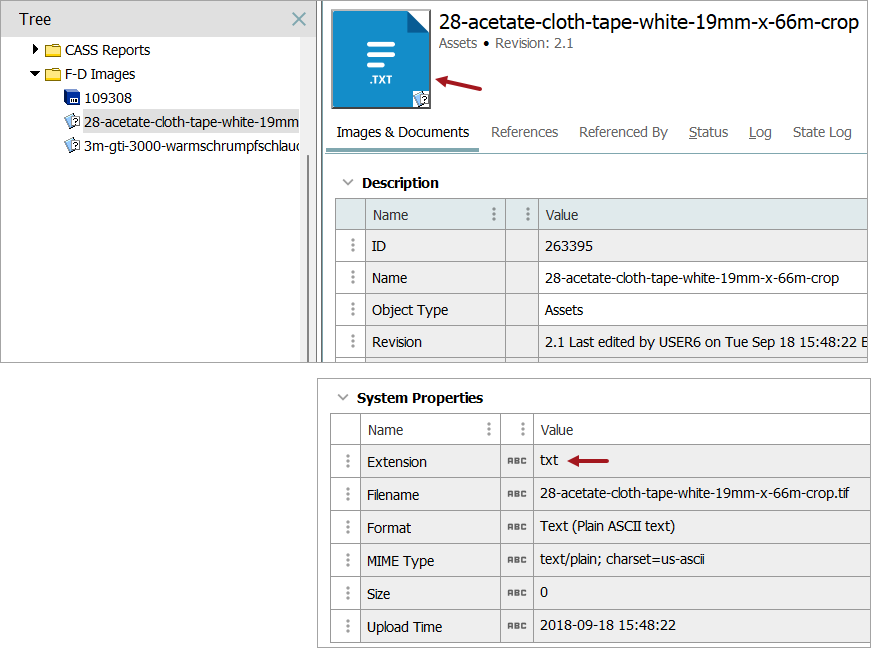Click the 3m-gti-3000 asset icon in tree
The width and height of the screenshot is (871, 648).
pyautogui.click(x=72, y=146)
